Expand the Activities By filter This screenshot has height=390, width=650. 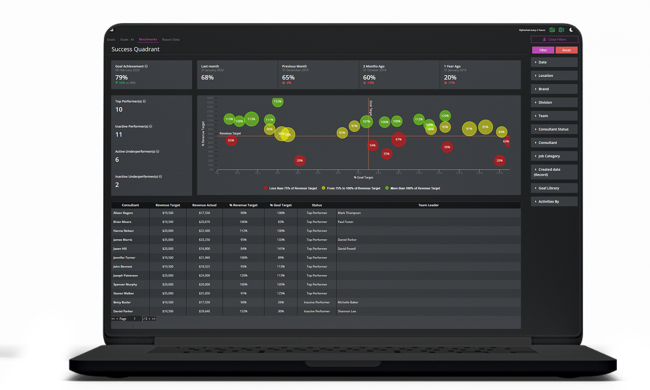tap(554, 202)
